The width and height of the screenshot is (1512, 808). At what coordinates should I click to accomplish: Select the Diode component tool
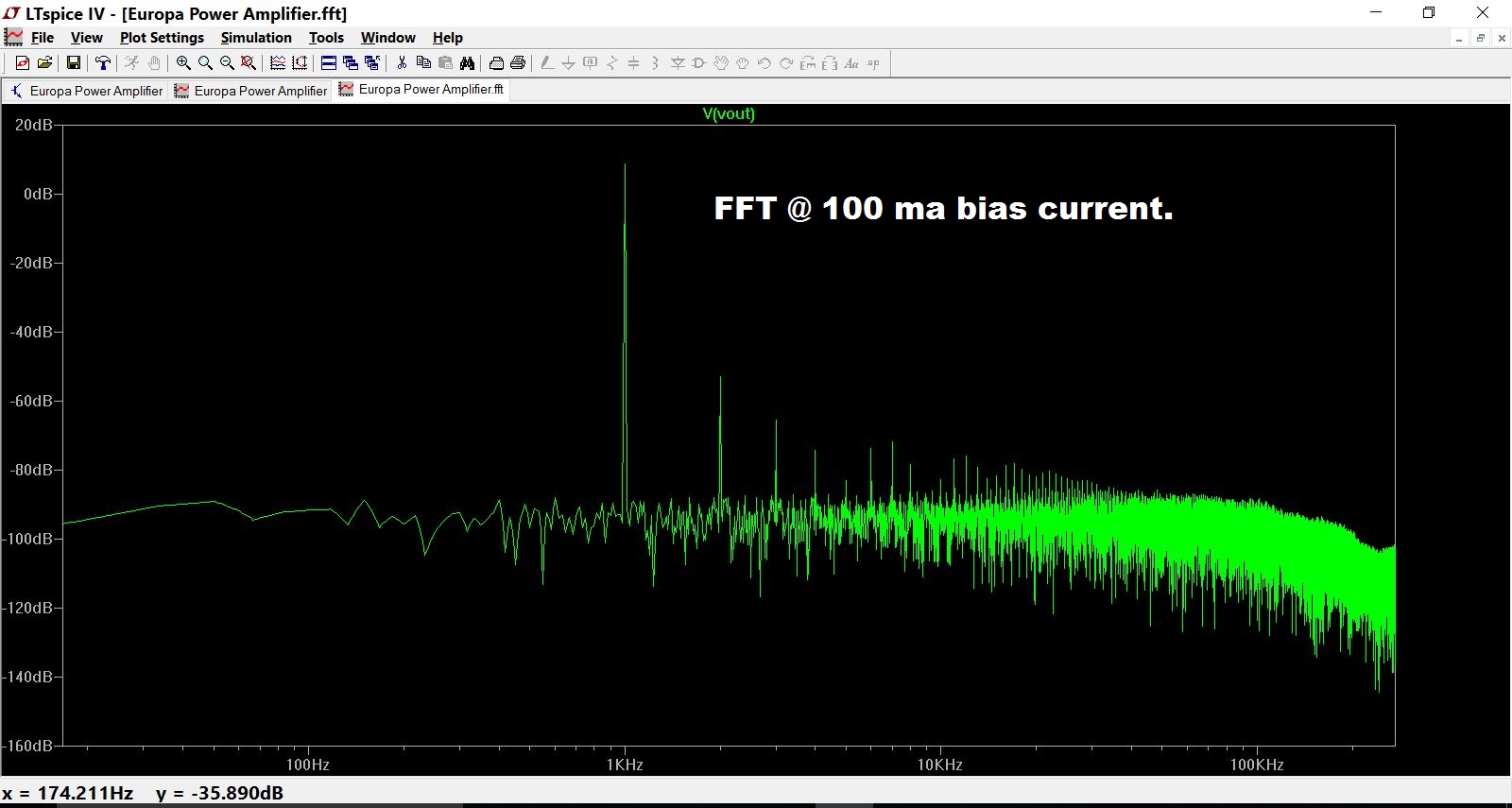(x=678, y=63)
